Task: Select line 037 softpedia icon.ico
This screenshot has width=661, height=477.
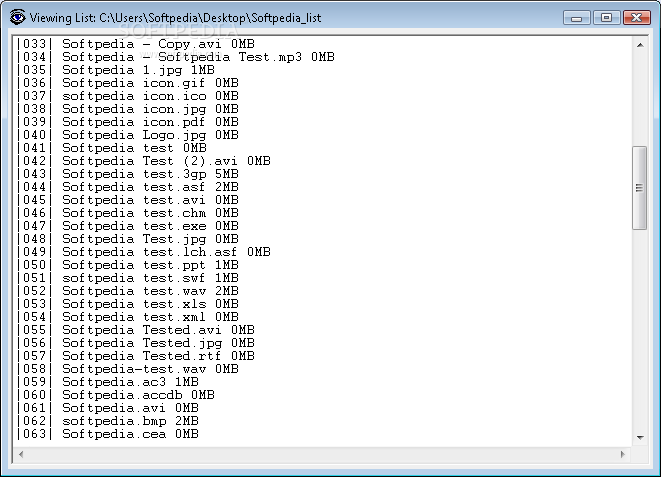Action: pos(128,96)
